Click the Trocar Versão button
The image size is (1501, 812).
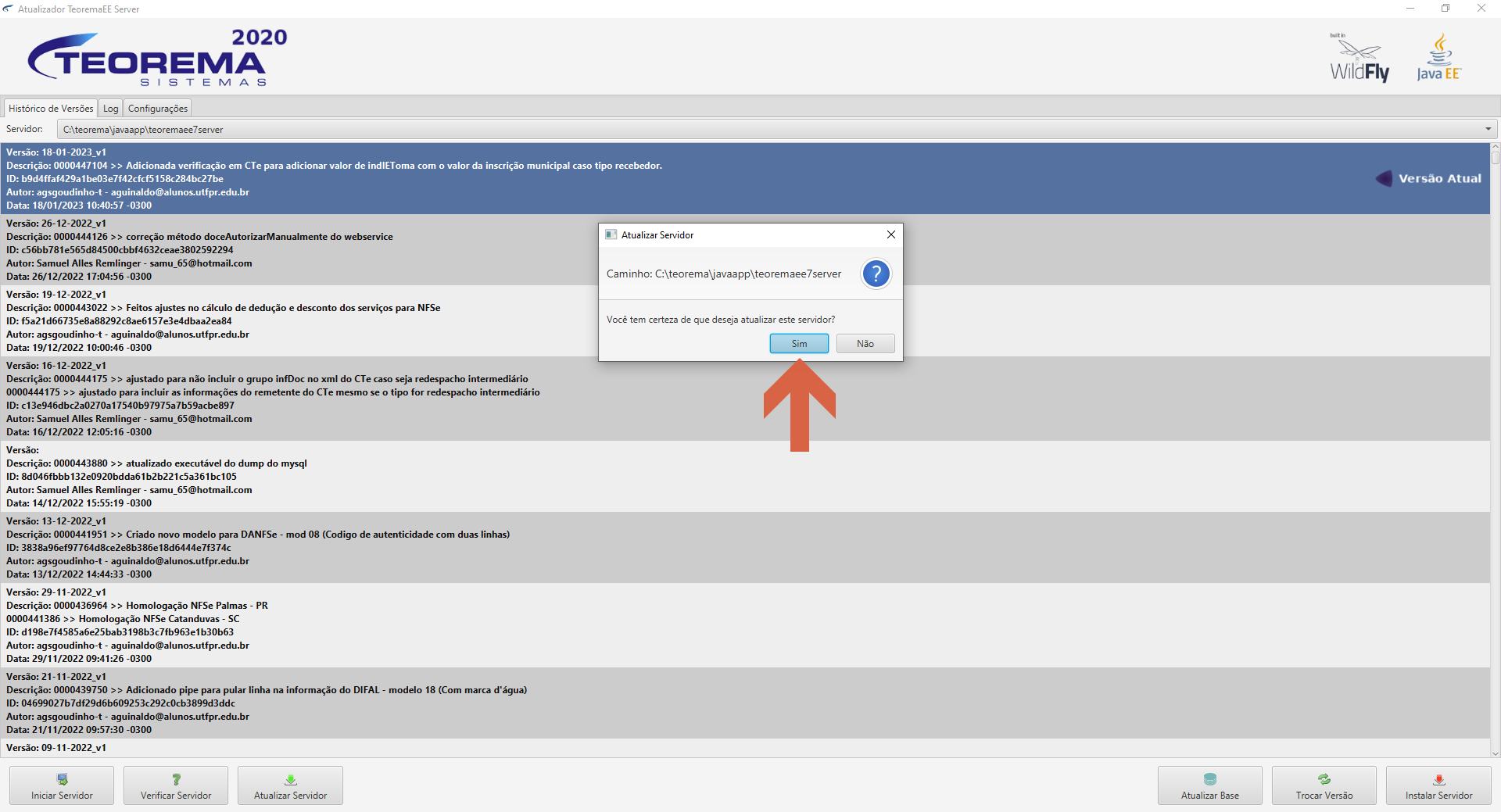(1324, 785)
